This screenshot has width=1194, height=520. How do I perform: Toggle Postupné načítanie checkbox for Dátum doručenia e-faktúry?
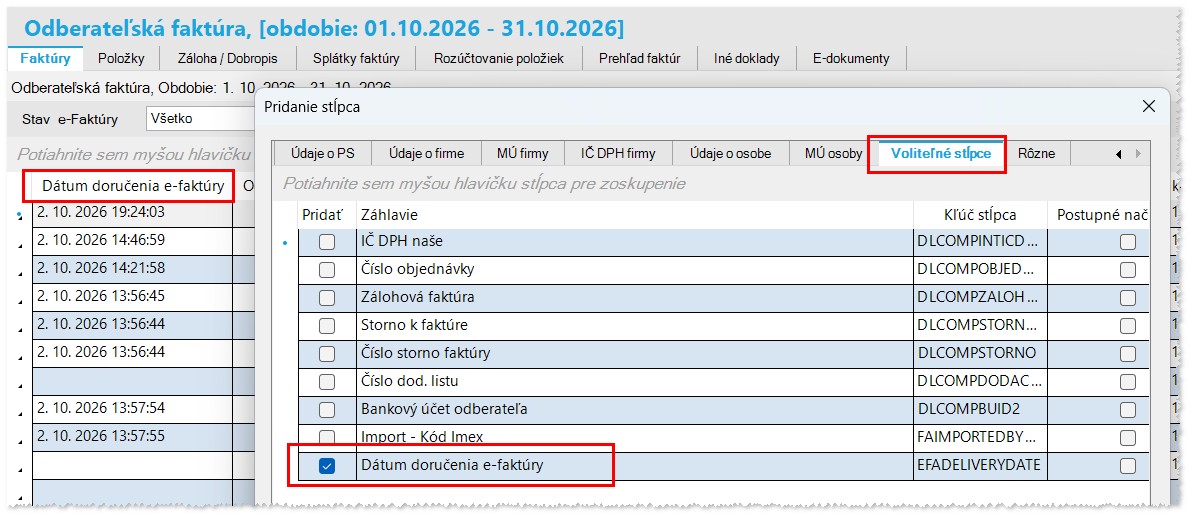(1128, 466)
